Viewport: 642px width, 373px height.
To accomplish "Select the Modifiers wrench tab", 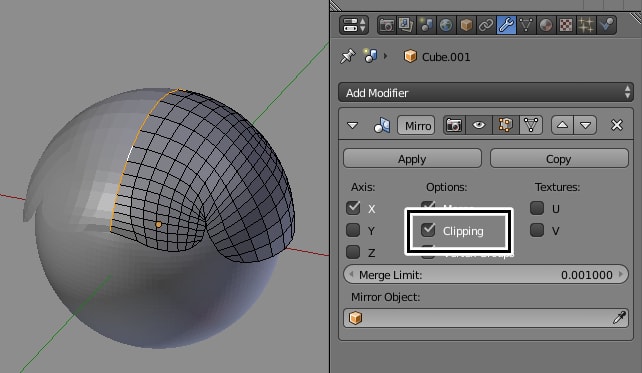I will pos(506,25).
